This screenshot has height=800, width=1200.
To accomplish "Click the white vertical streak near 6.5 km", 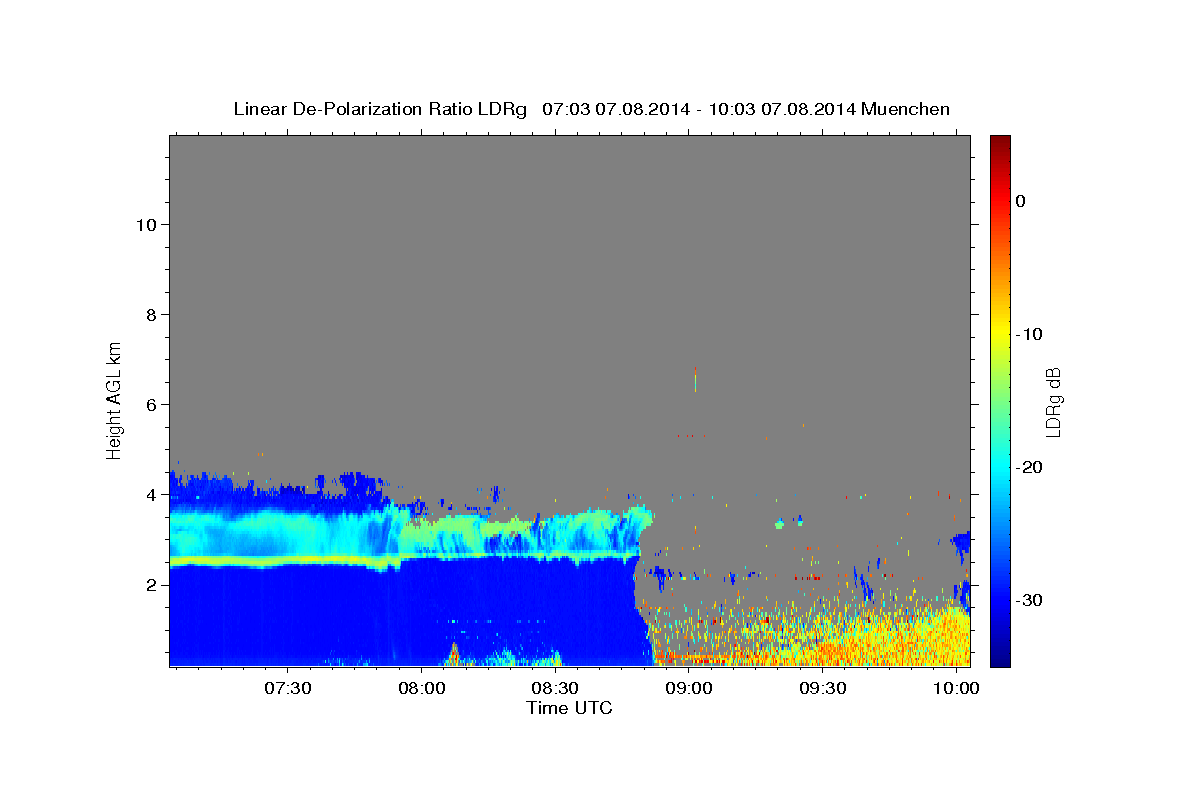I will tap(695, 382).
